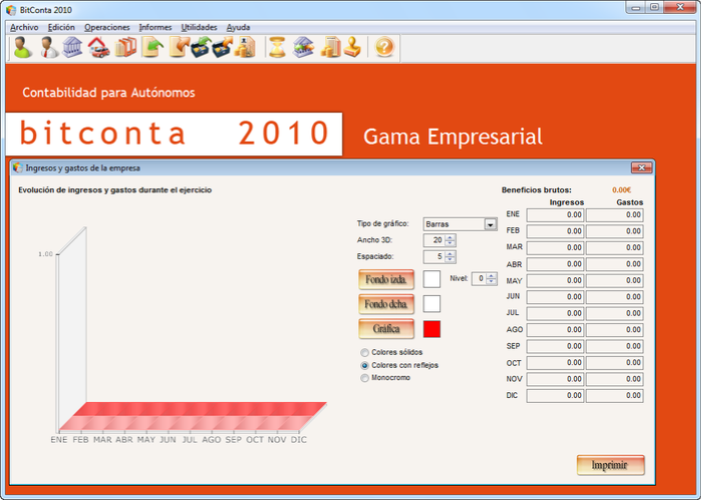
Task: Open the Edición menu
Action: coord(61,27)
